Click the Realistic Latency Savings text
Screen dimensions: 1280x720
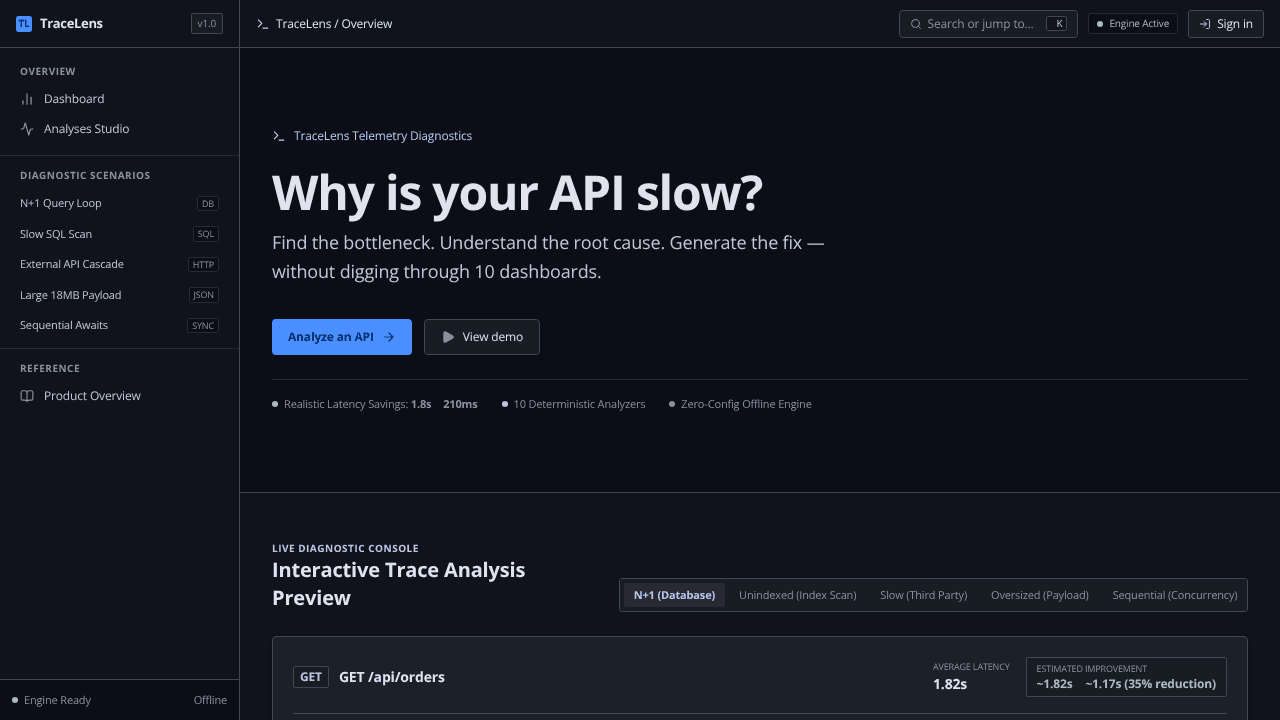(346, 404)
